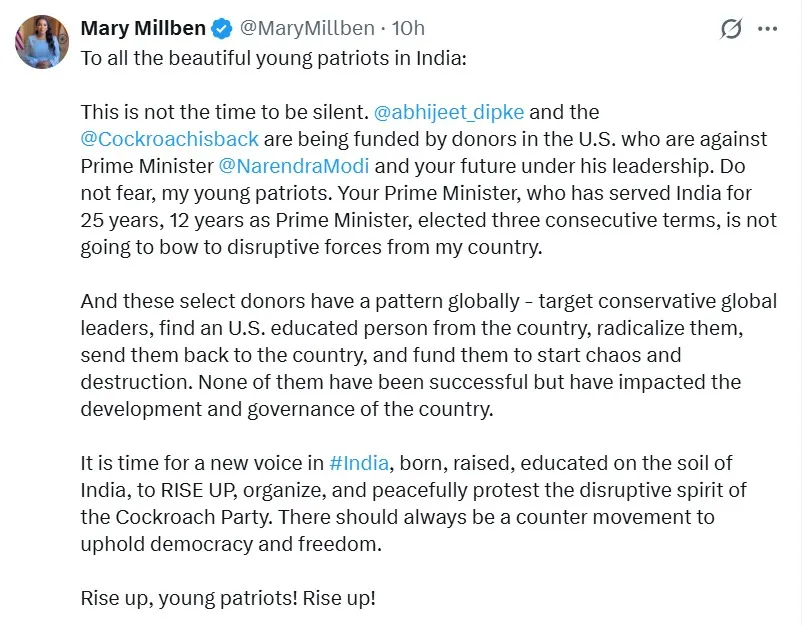Viewport: 802px width, 625px height.
Task: Click the phrase 'development and governance of the country'
Action: 286,409
